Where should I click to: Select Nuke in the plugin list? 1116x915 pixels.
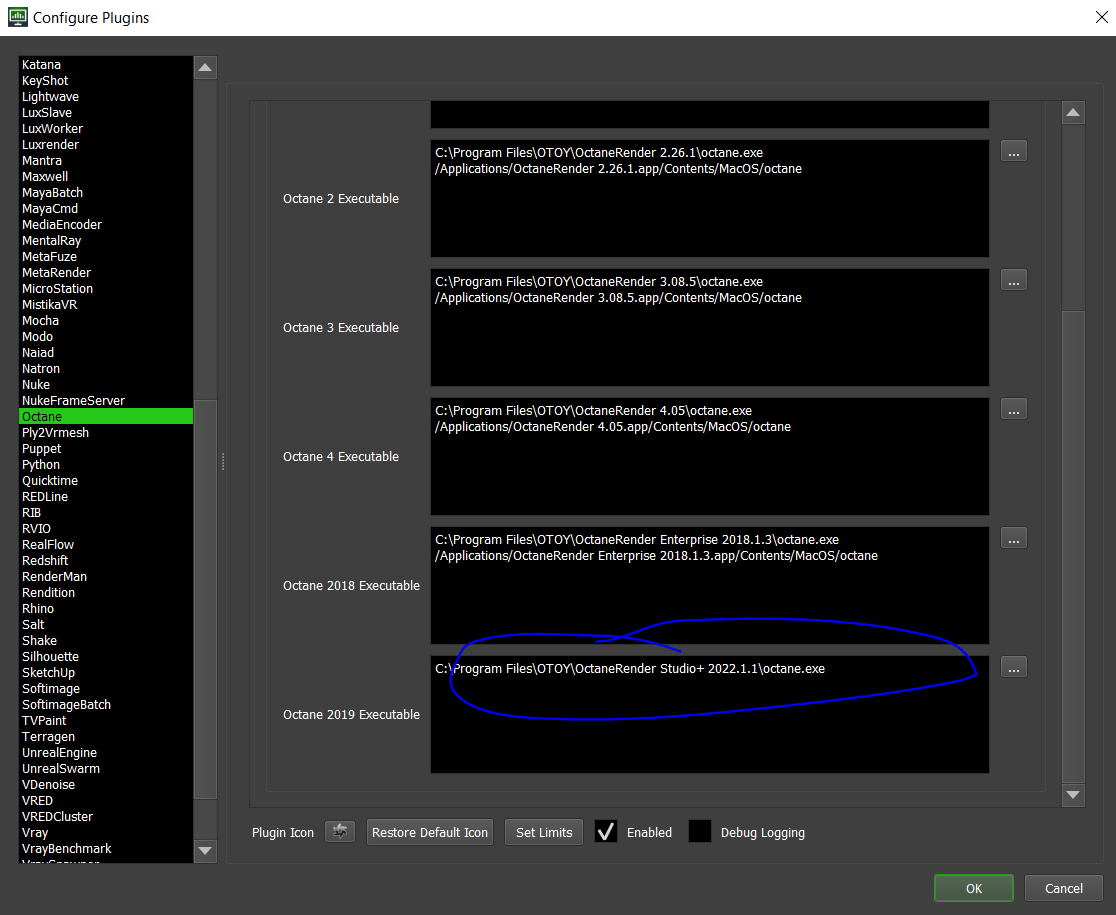(x=105, y=385)
